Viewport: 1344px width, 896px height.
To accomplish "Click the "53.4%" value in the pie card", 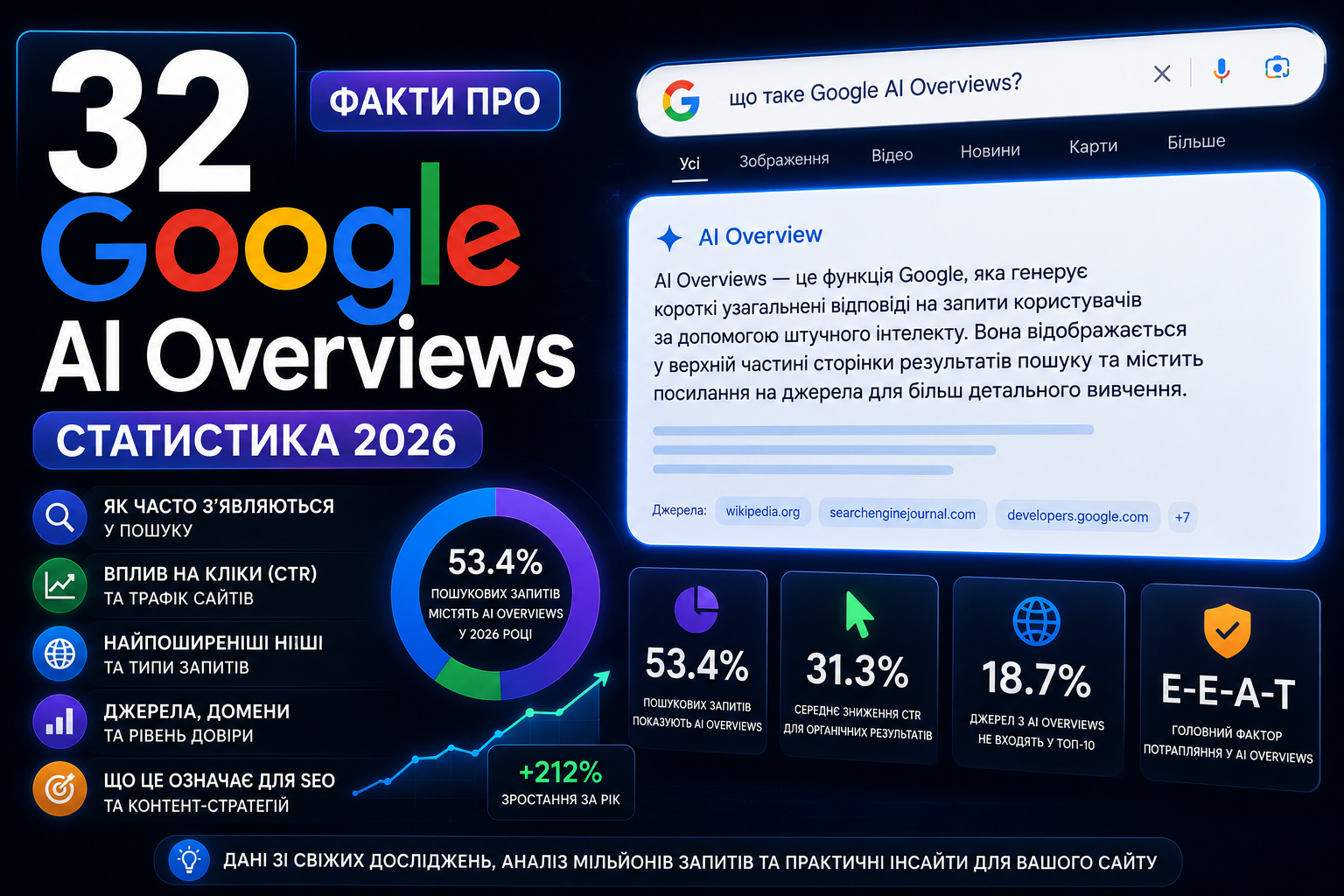I will (x=696, y=665).
